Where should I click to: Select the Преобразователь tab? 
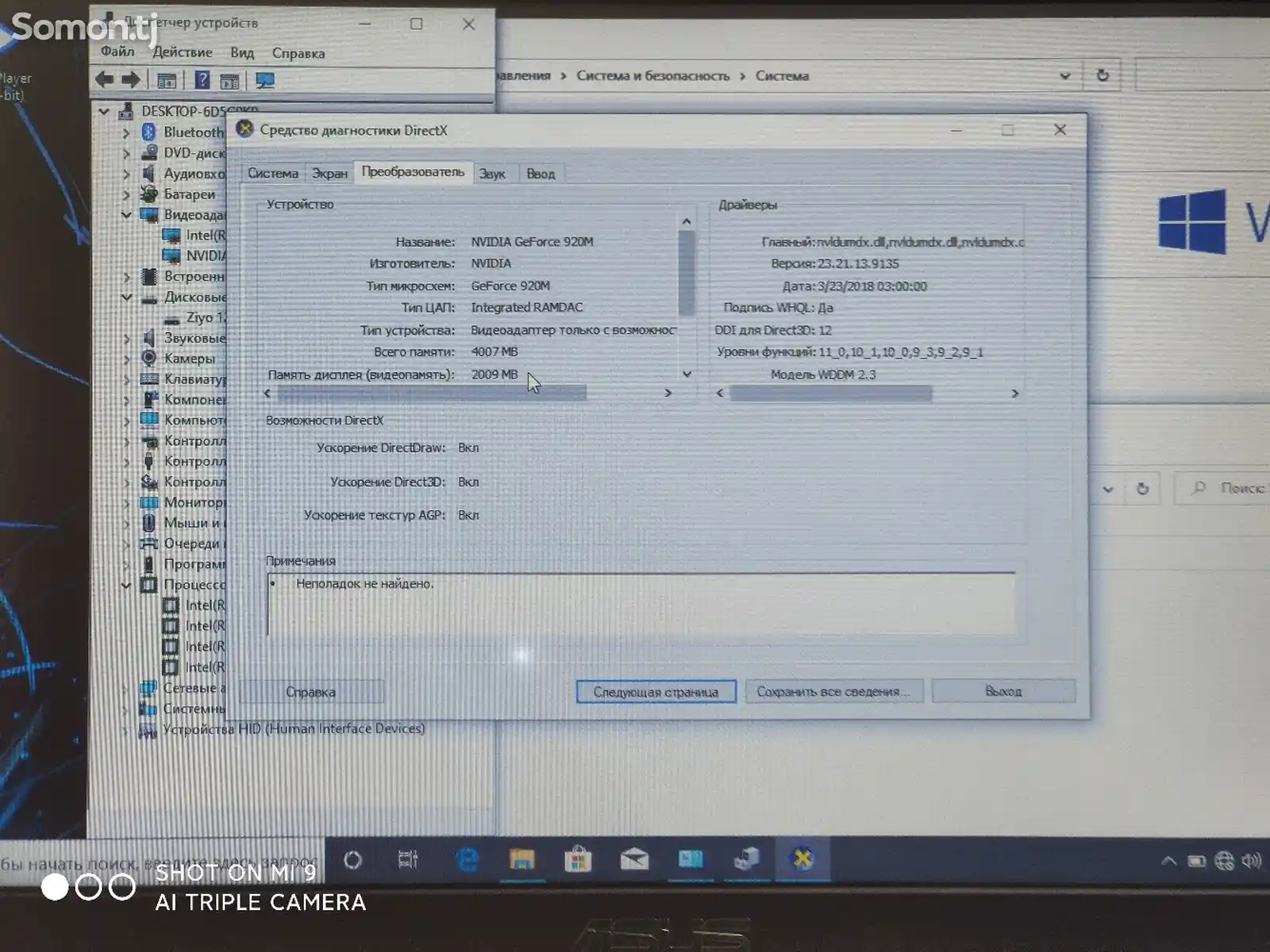(x=413, y=171)
